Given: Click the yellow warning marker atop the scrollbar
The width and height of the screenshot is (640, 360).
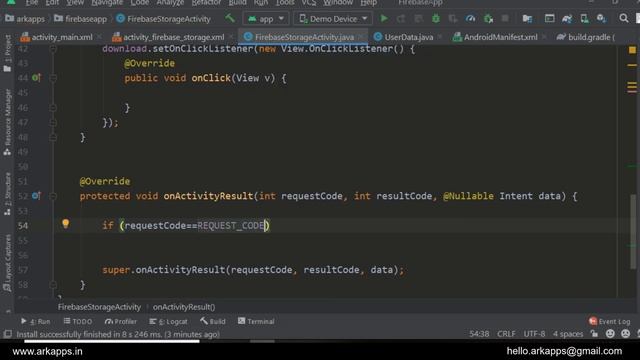Looking at the screenshot, I should (x=632, y=50).
